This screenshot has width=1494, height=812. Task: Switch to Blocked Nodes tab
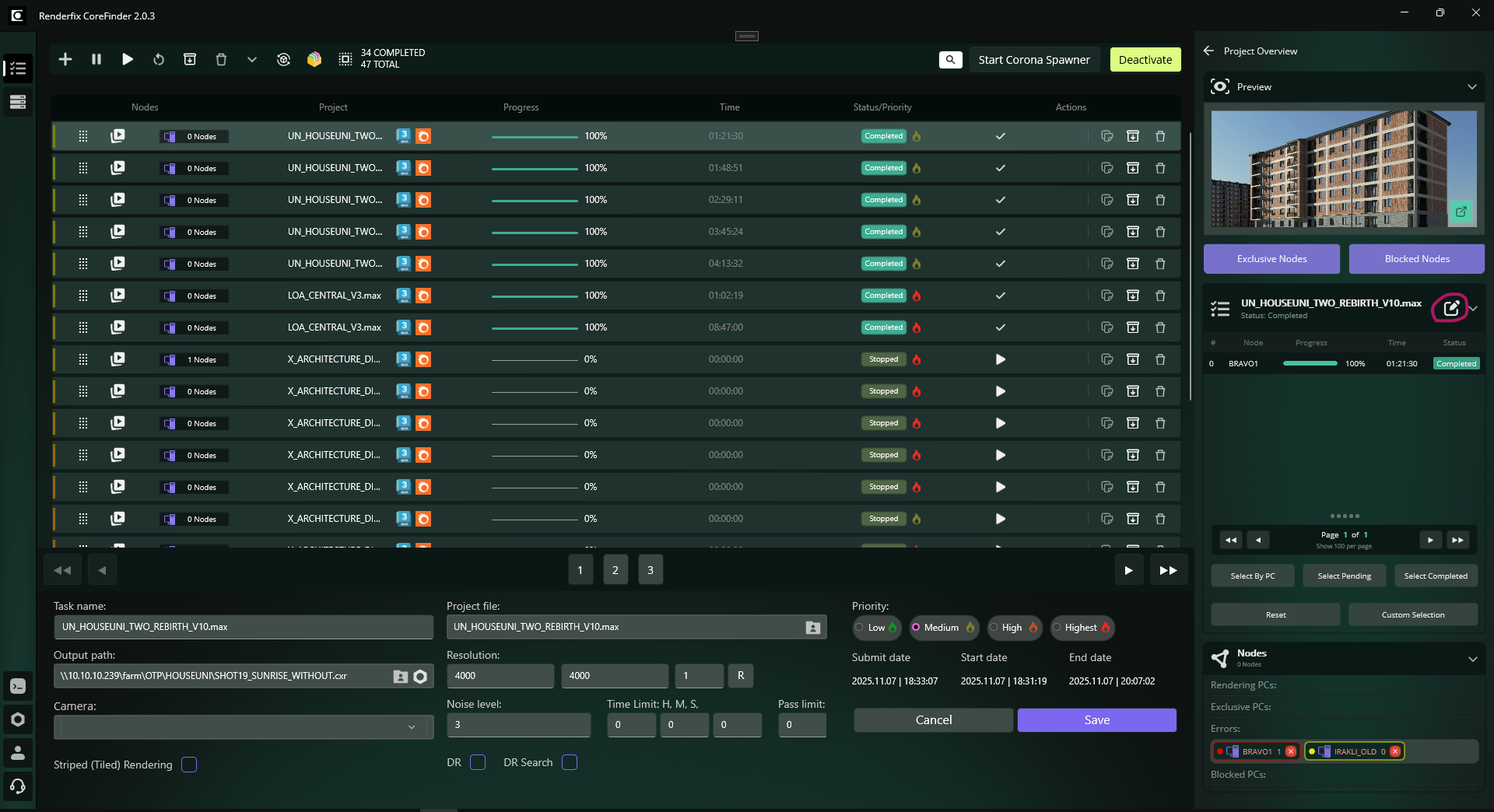(1416, 259)
